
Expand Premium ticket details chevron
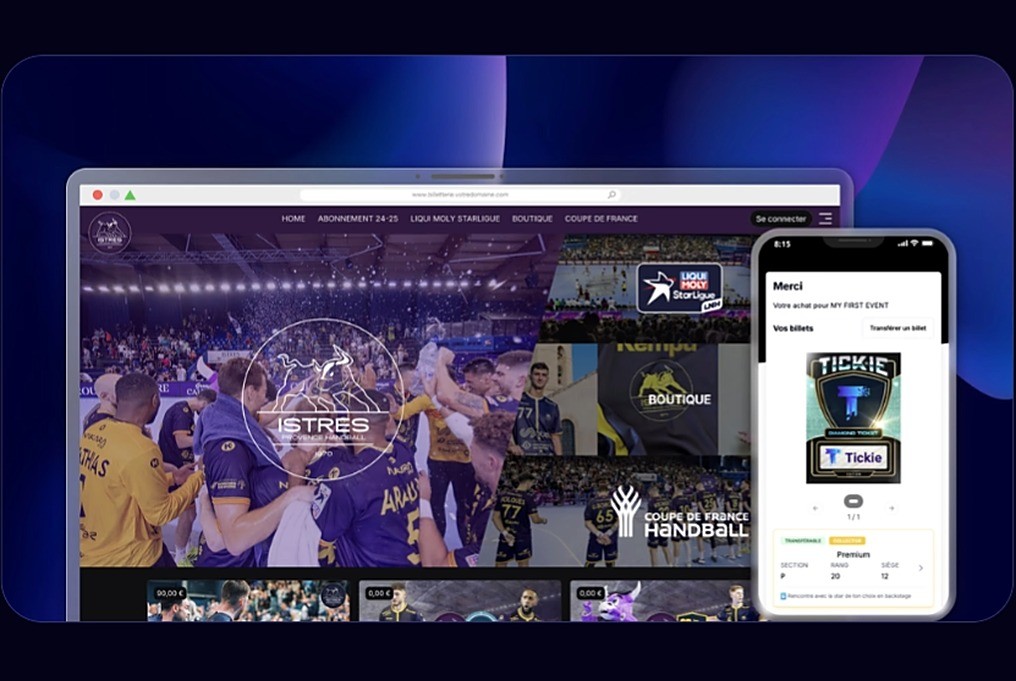tap(921, 568)
